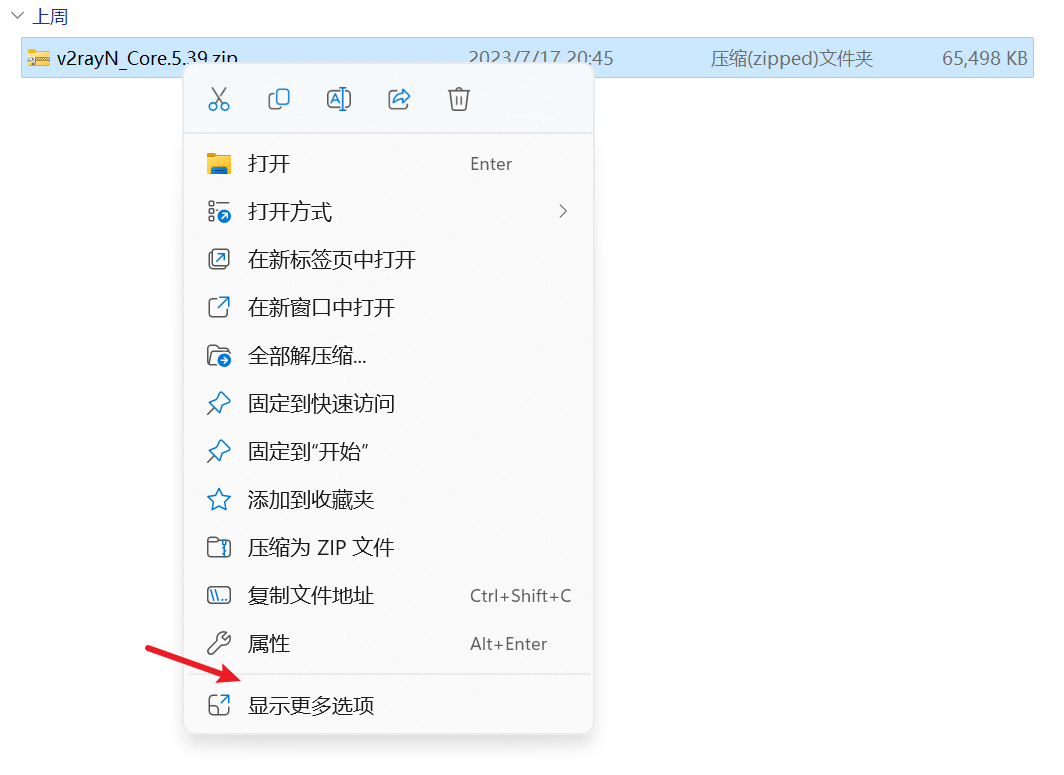The image size is (1064, 775).
Task: Choose 在新窗口中打开
Action: (x=388, y=307)
